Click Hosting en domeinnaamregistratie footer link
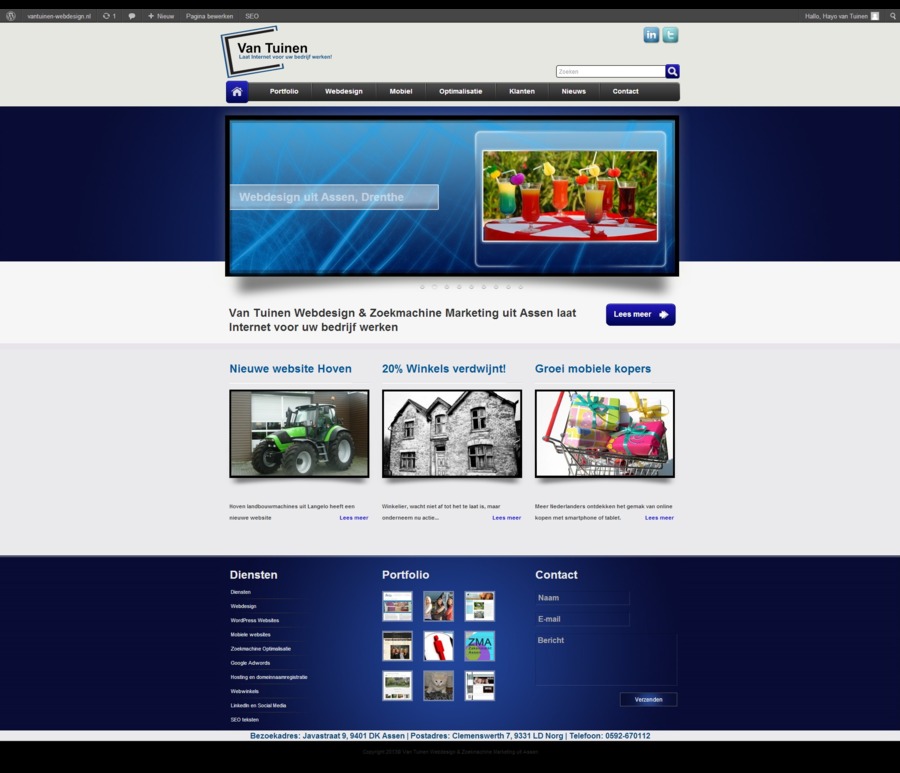This screenshot has height=773, width=900. pos(269,677)
